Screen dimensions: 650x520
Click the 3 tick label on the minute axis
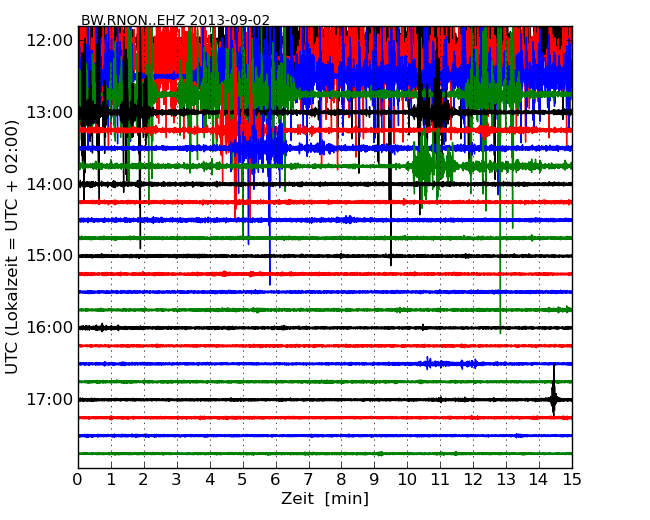point(177,480)
